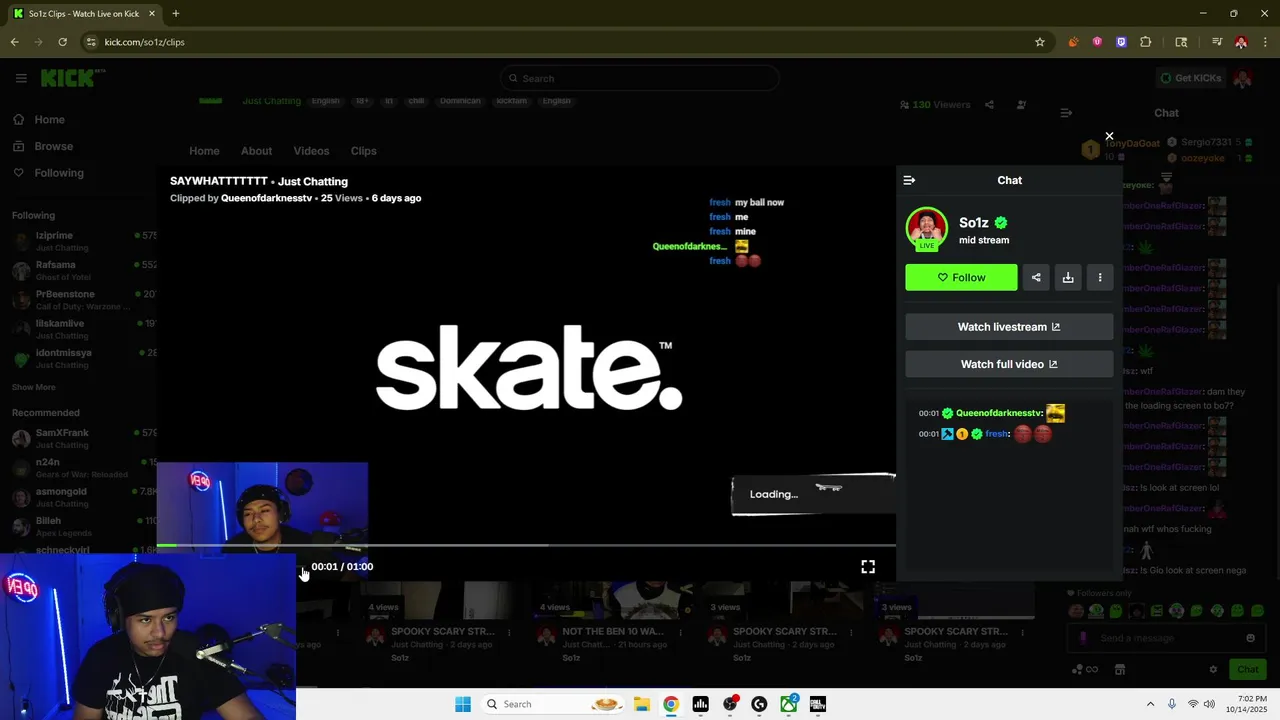
Task: Open Chrome three-dot menu
Action: click(1265, 42)
